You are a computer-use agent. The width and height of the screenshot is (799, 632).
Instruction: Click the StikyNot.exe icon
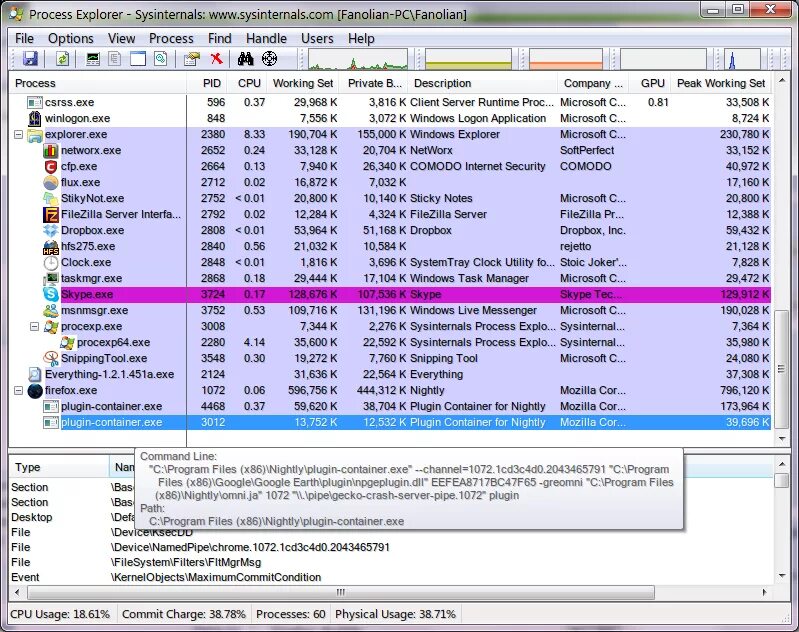[x=50, y=198]
